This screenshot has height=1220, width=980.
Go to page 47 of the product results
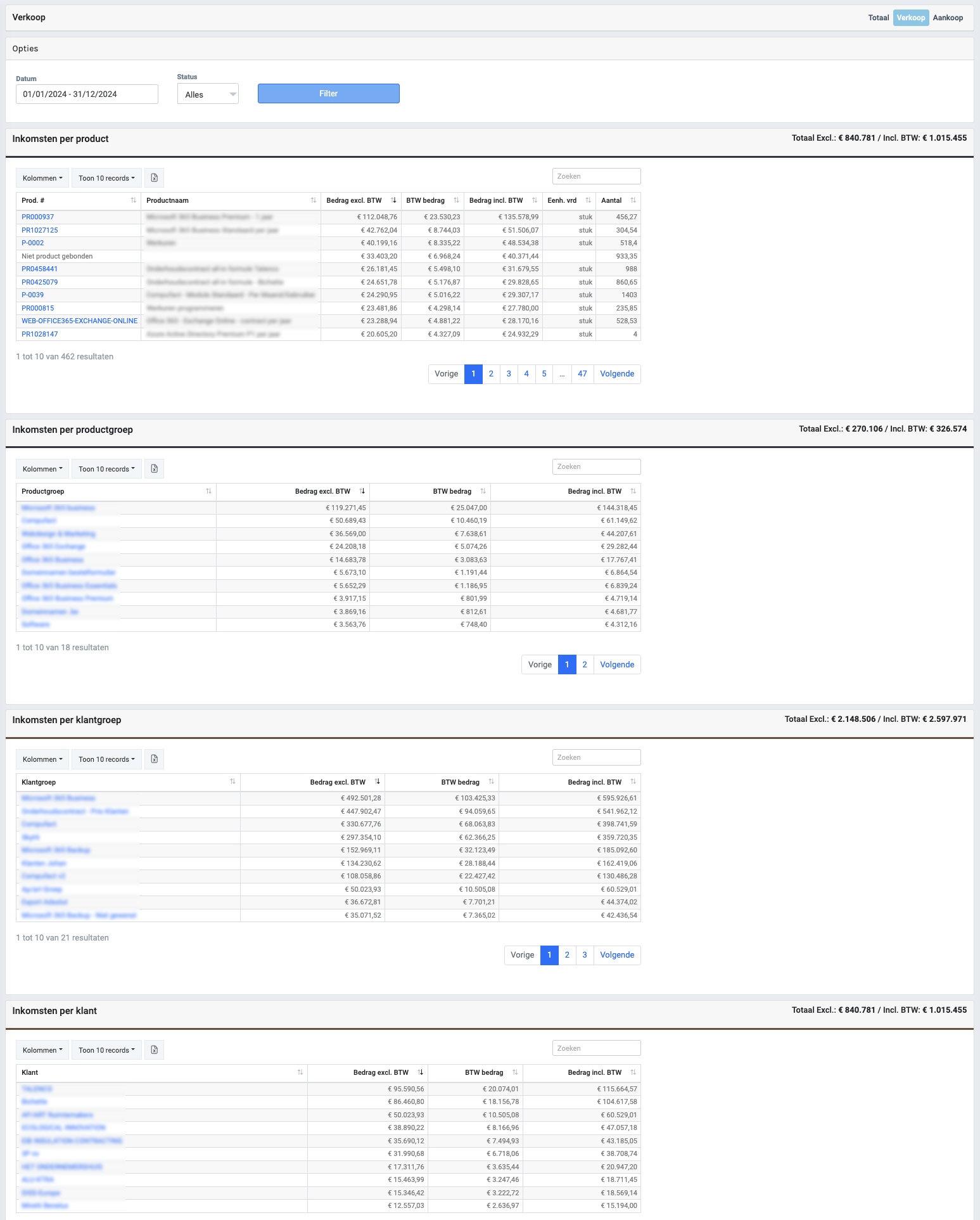click(582, 374)
